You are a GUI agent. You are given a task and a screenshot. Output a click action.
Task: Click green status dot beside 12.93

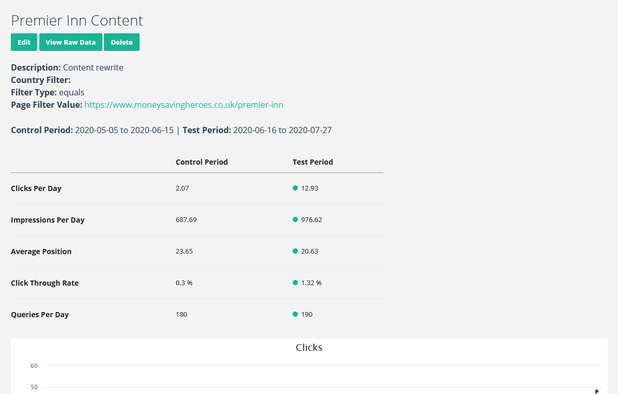pos(295,188)
